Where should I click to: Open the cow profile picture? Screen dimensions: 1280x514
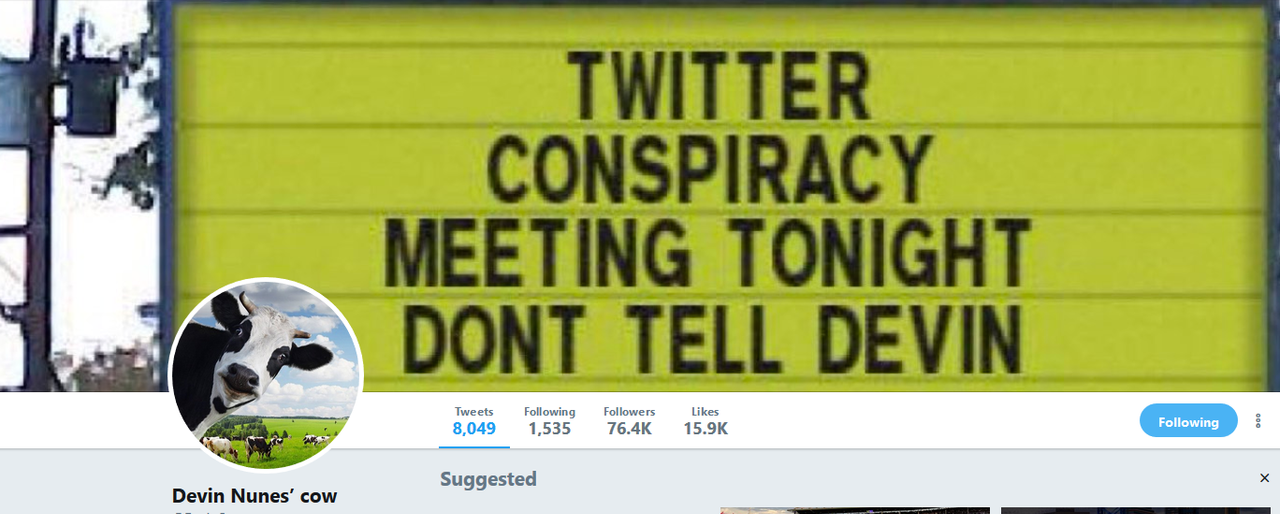266,374
